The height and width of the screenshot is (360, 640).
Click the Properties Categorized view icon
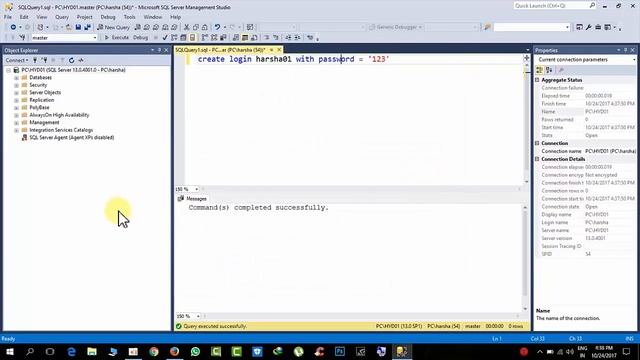pyautogui.click(x=540, y=70)
